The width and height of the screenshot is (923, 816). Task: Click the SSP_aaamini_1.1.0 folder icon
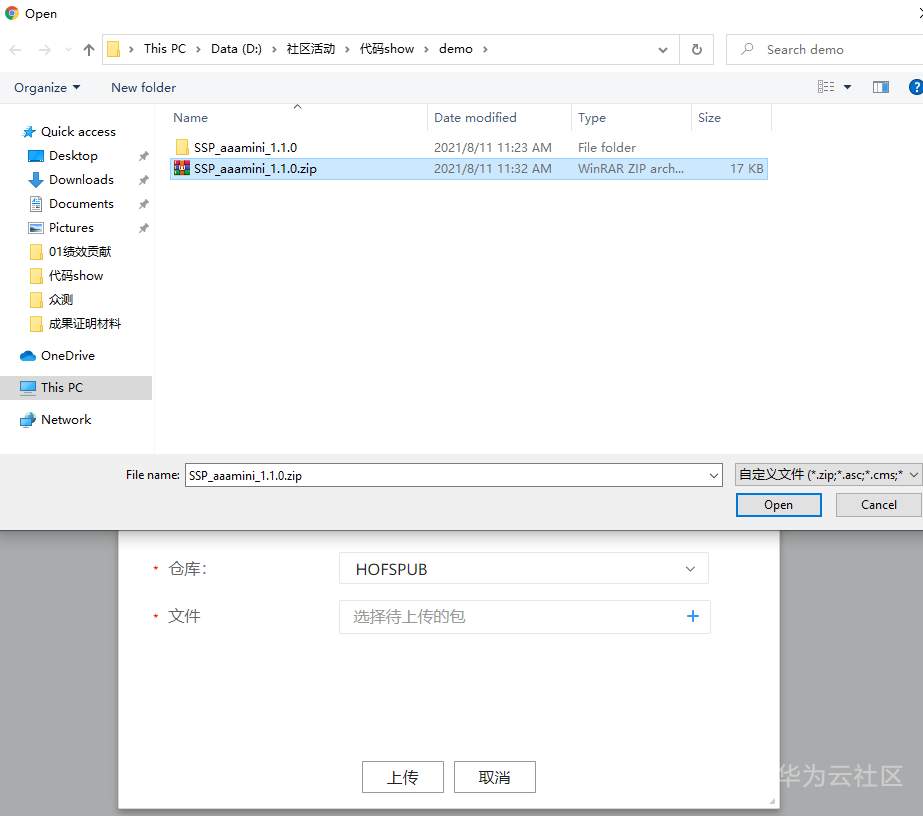[182, 147]
